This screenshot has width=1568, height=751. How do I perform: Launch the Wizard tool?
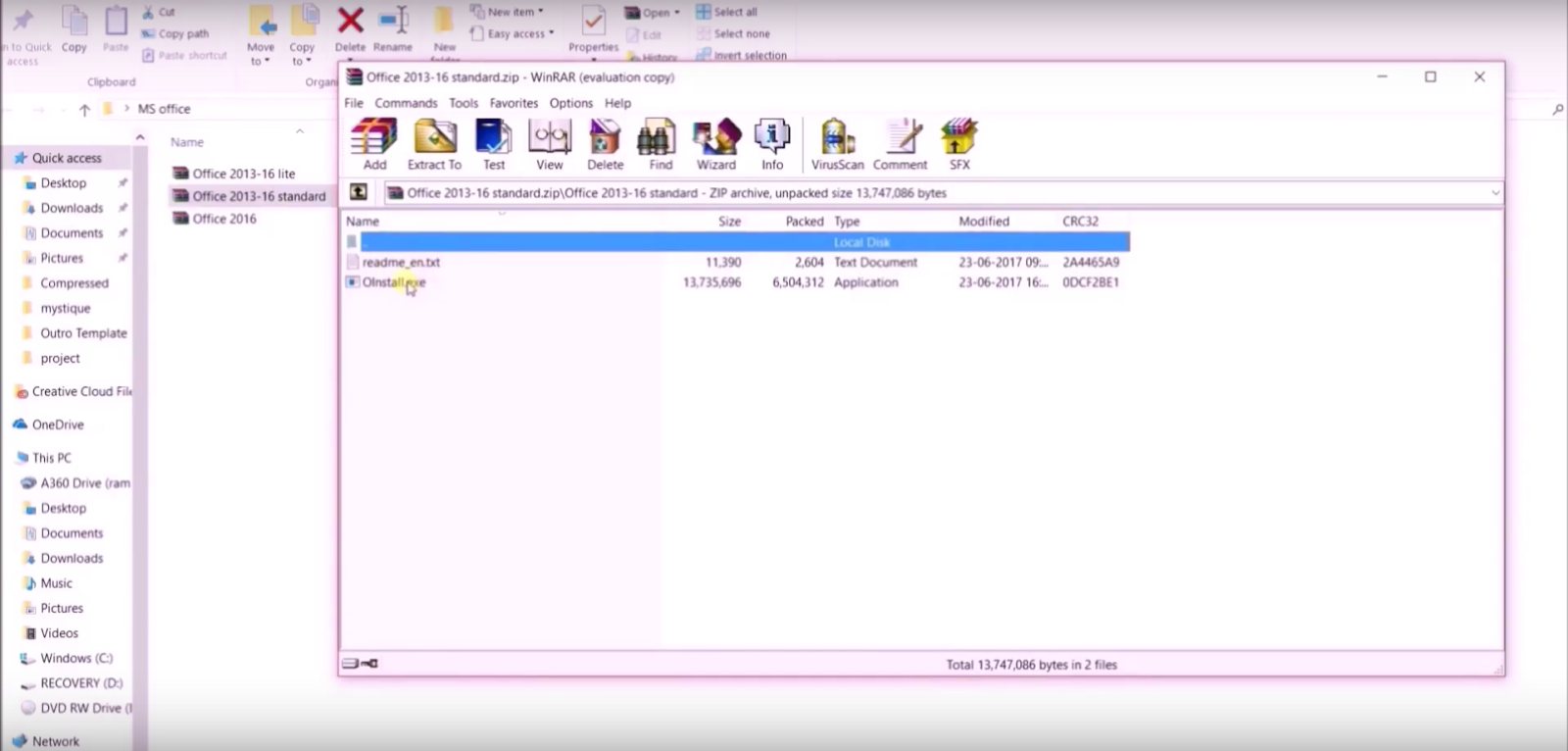pos(716,143)
